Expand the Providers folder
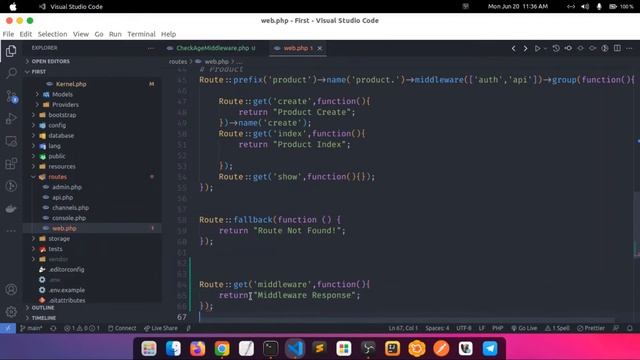 [65, 104]
